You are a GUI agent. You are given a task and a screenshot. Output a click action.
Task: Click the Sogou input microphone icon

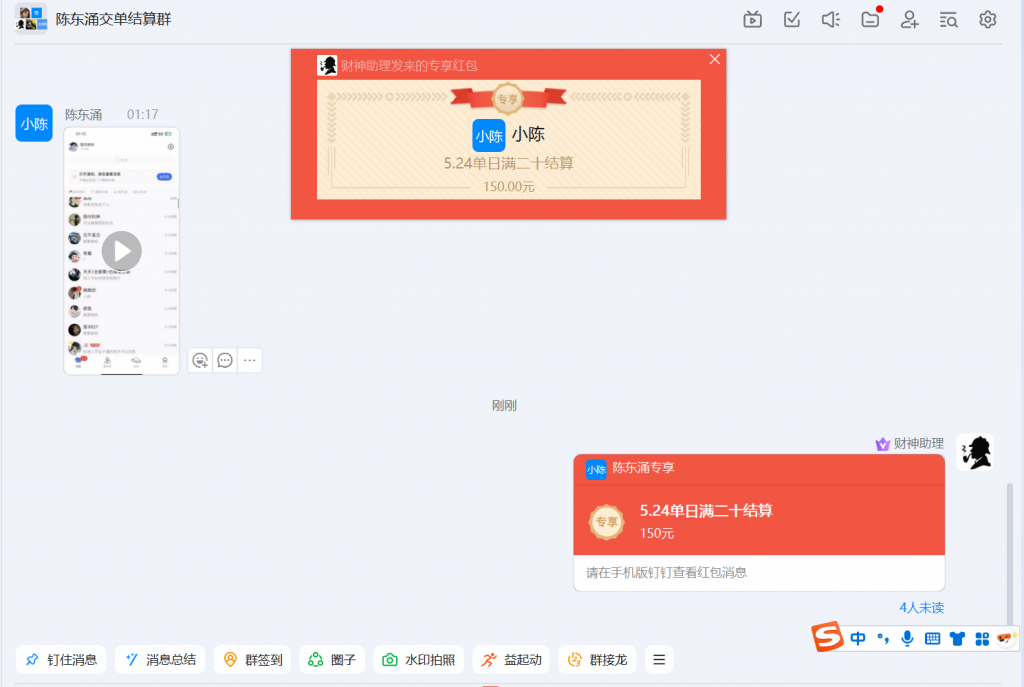click(x=907, y=638)
